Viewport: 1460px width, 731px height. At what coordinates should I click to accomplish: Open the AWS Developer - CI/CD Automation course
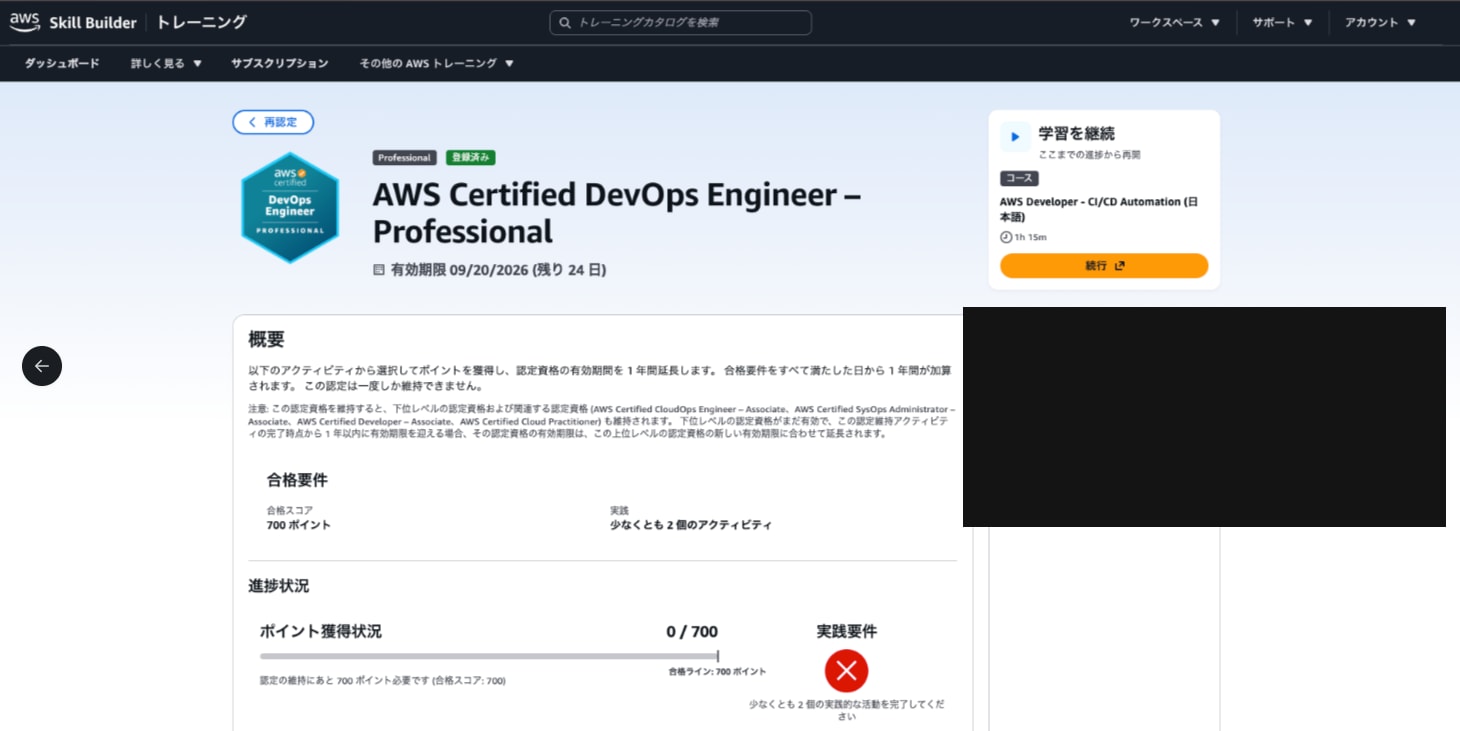pos(1099,209)
